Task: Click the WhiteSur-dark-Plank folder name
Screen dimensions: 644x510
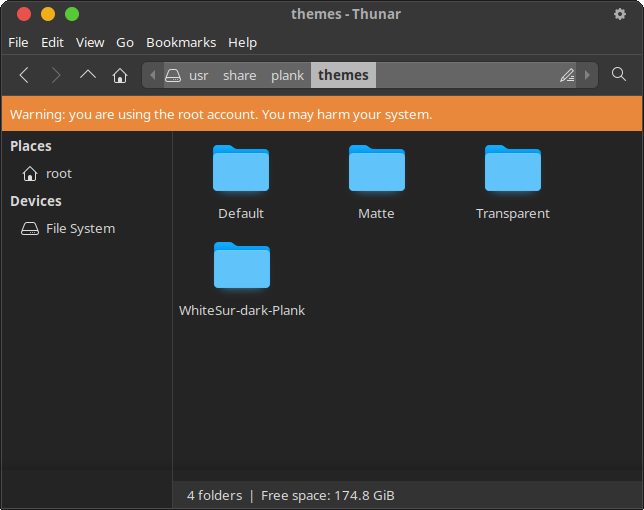Action: coord(242,310)
